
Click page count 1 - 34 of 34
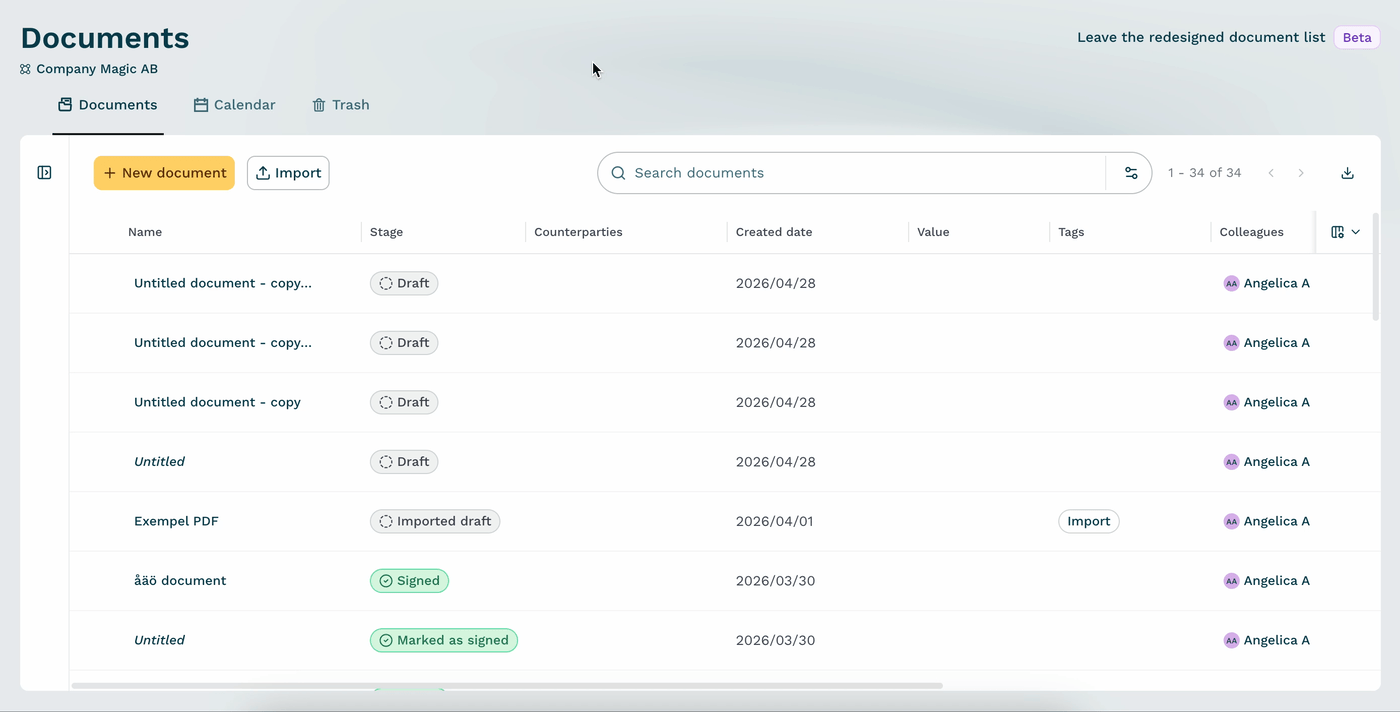click(x=1205, y=173)
